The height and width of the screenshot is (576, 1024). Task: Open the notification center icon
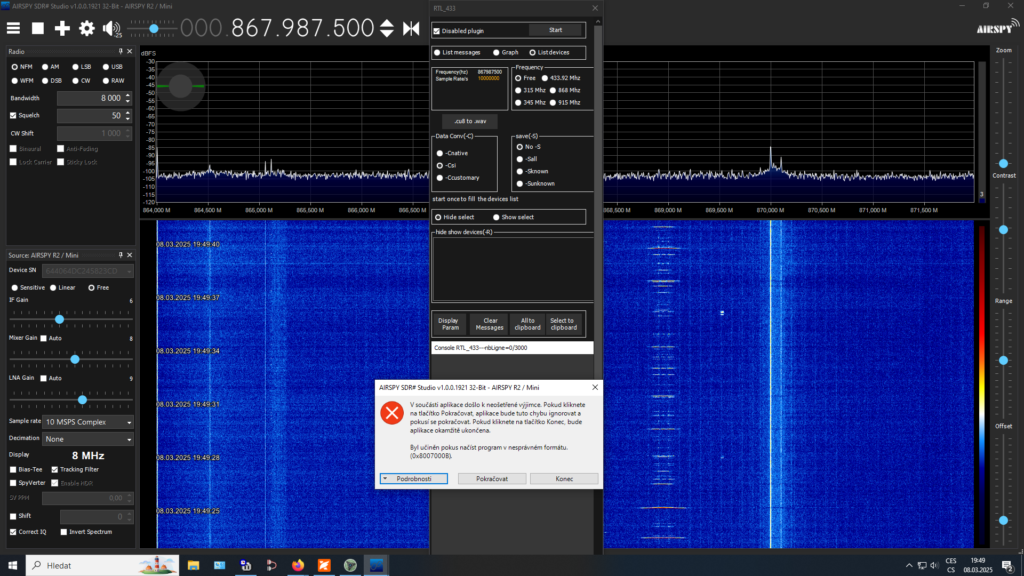pyautogui.click(x=1008, y=566)
